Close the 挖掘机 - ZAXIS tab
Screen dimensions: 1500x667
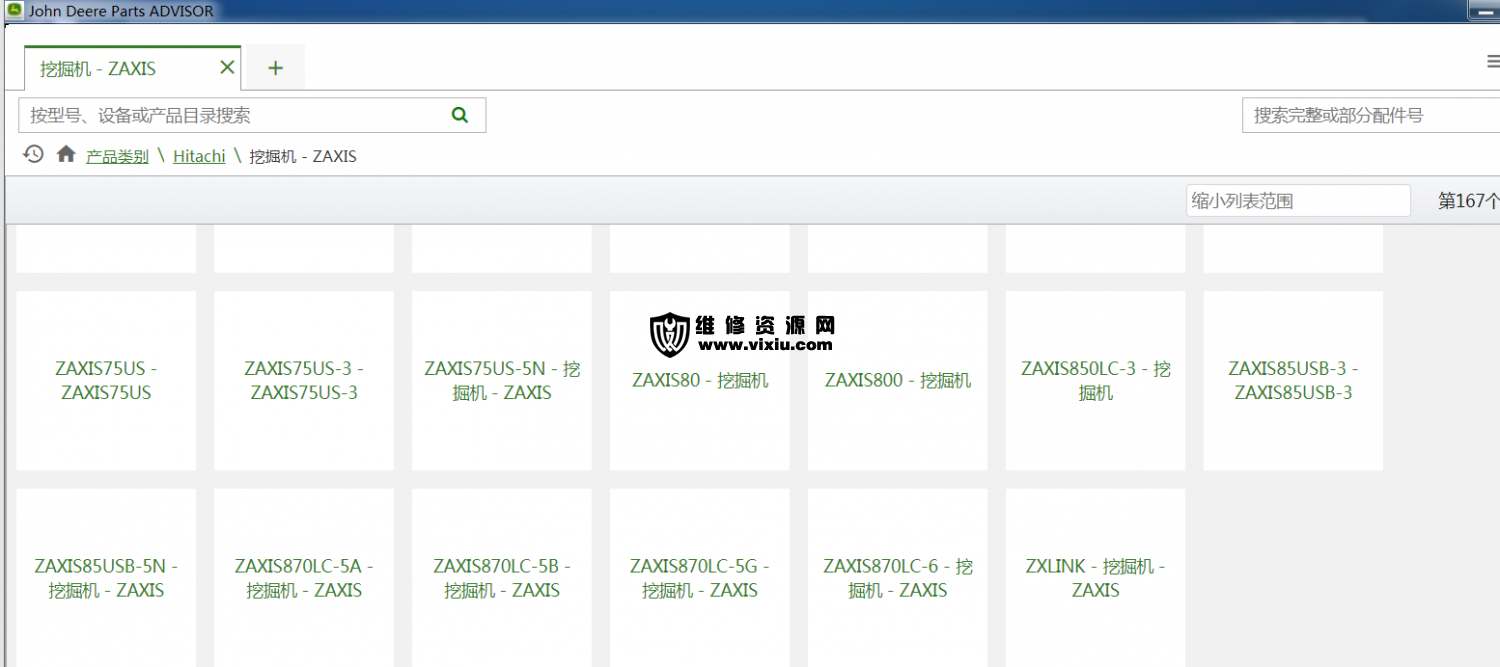click(227, 68)
